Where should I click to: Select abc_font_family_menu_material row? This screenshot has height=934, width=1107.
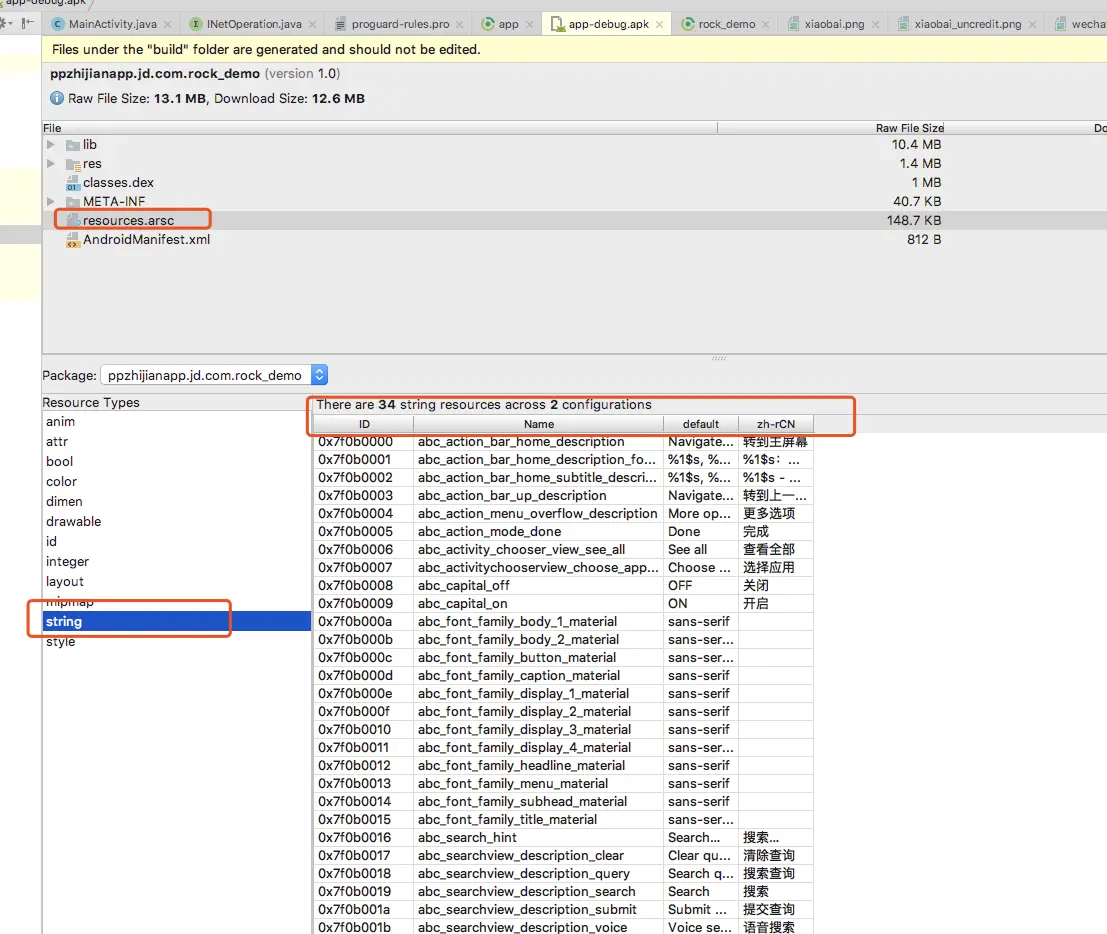pos(563,784)
